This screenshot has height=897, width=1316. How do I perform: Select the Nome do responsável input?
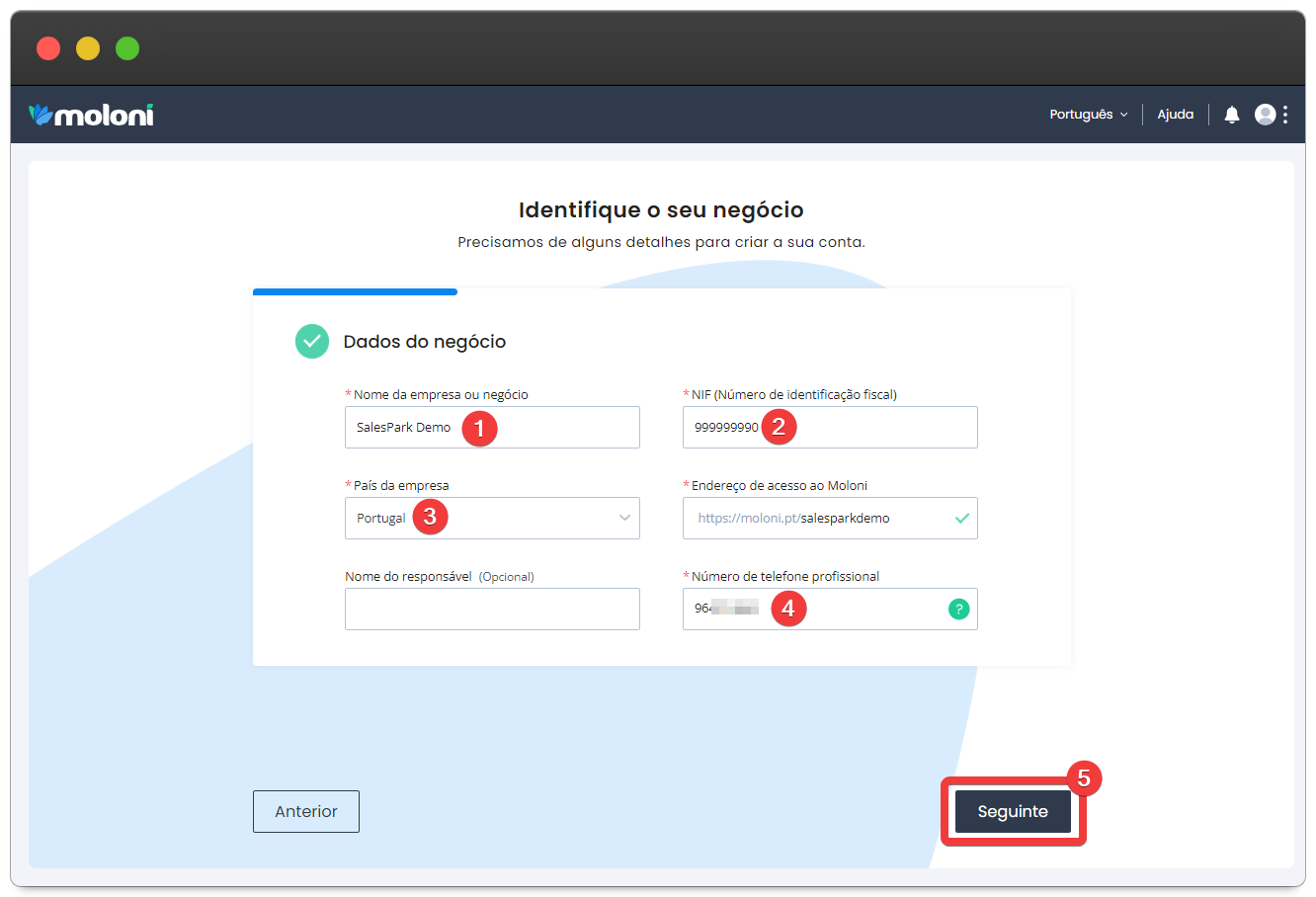[492, 610]
